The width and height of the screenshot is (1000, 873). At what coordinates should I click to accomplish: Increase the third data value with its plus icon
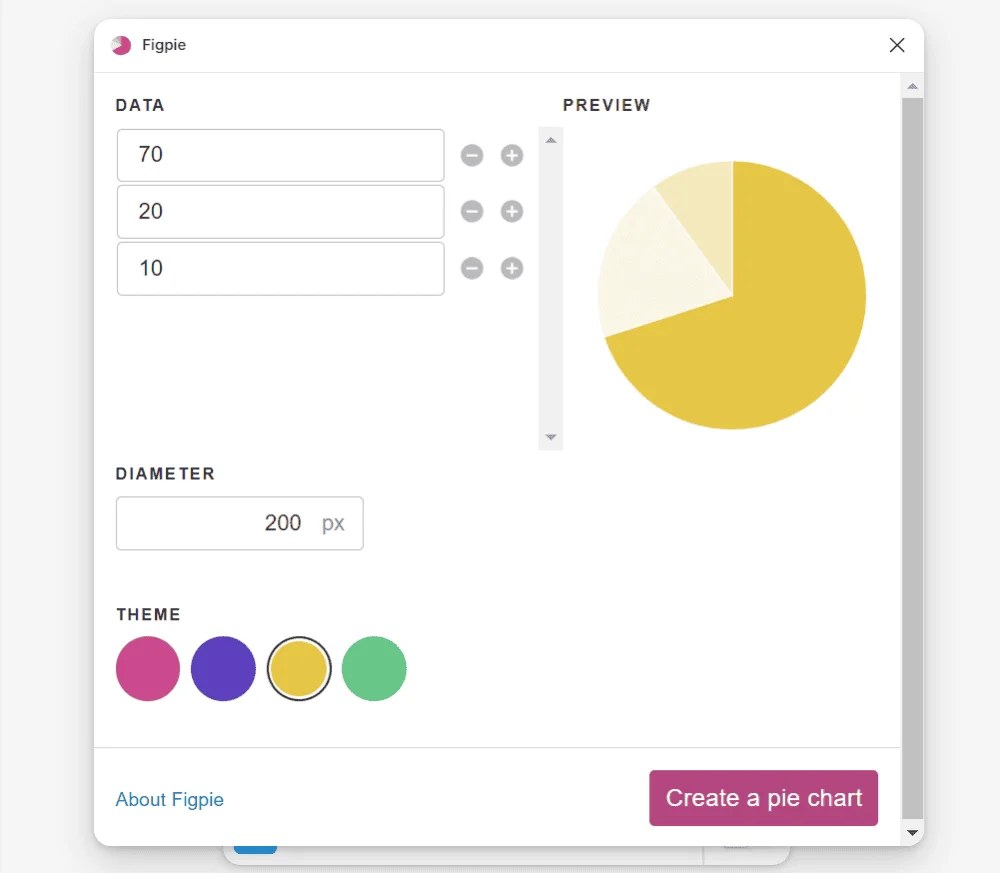pyautogui.click(x=512, y=268)
